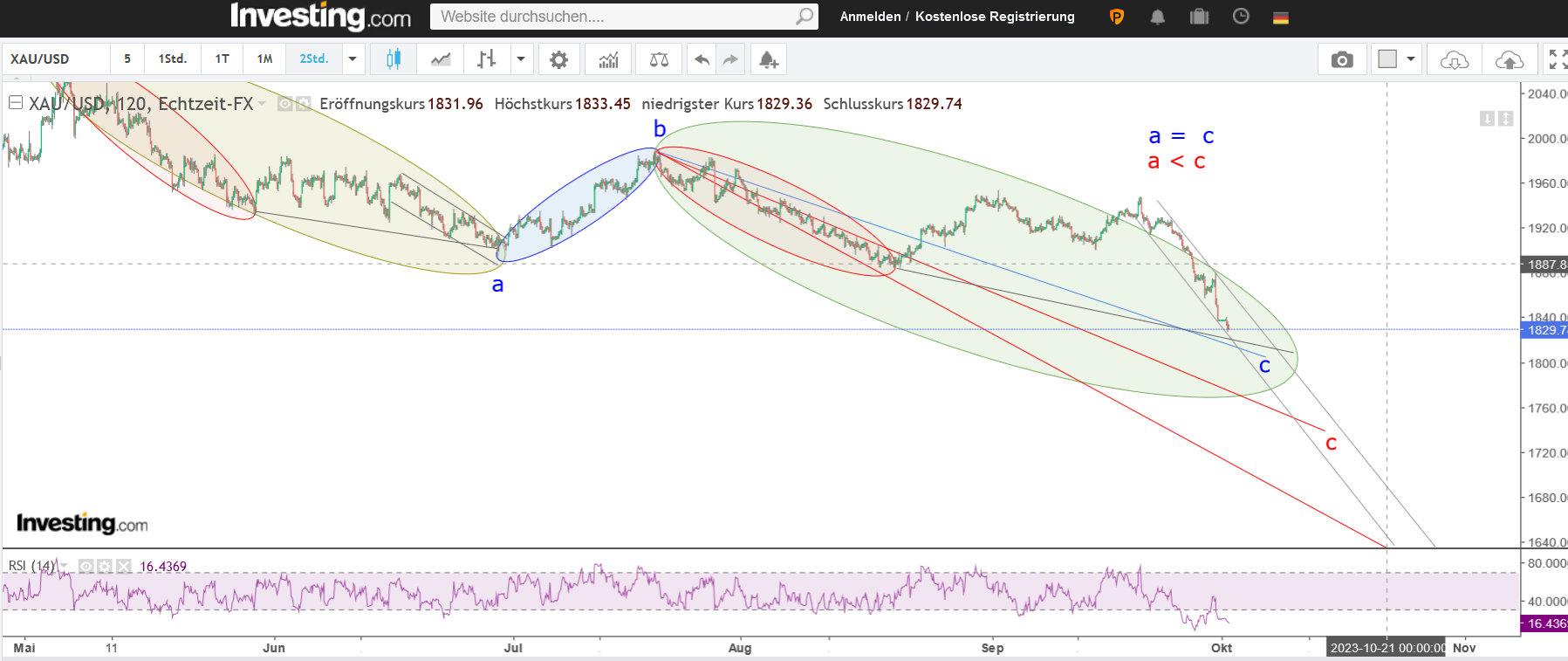The width and height of the screenshot is (1568, 661).
Task: Click the Eröffnungskurs value 1831.96
Action: [x=455, y=104]
